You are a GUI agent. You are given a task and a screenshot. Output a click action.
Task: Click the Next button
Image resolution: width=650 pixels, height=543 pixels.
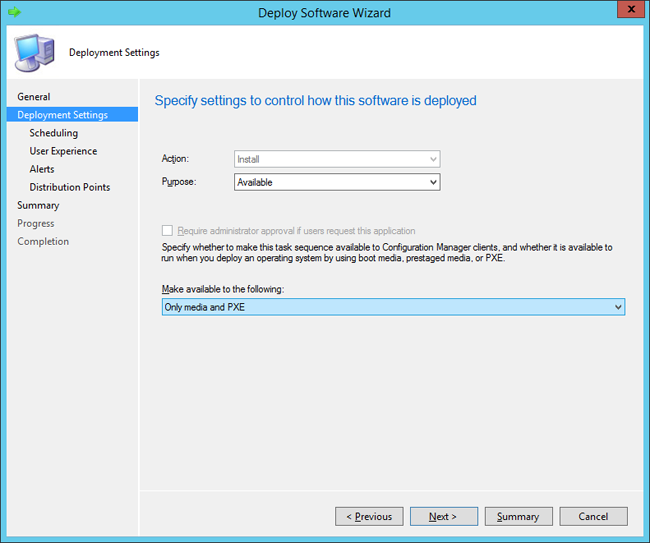[443, 516]
